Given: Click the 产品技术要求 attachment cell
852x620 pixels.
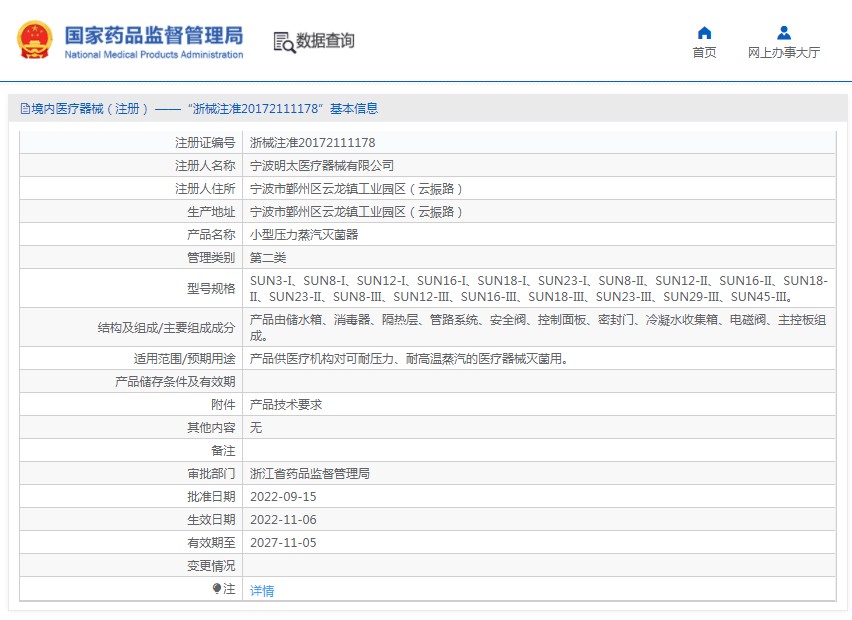Looking at the screenshot, I should coord(285,405).
